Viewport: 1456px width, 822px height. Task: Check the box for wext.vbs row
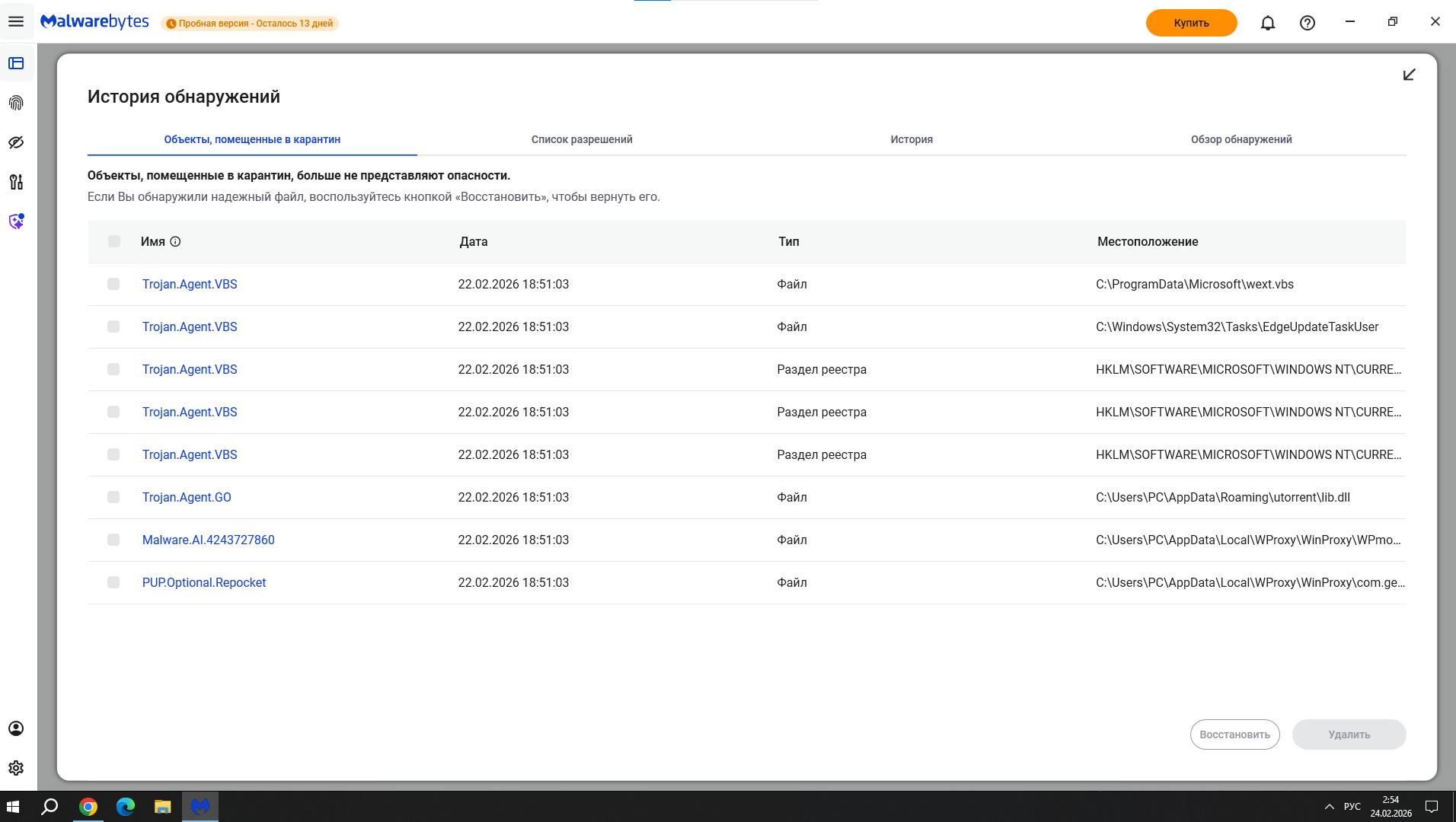(113, 284)
